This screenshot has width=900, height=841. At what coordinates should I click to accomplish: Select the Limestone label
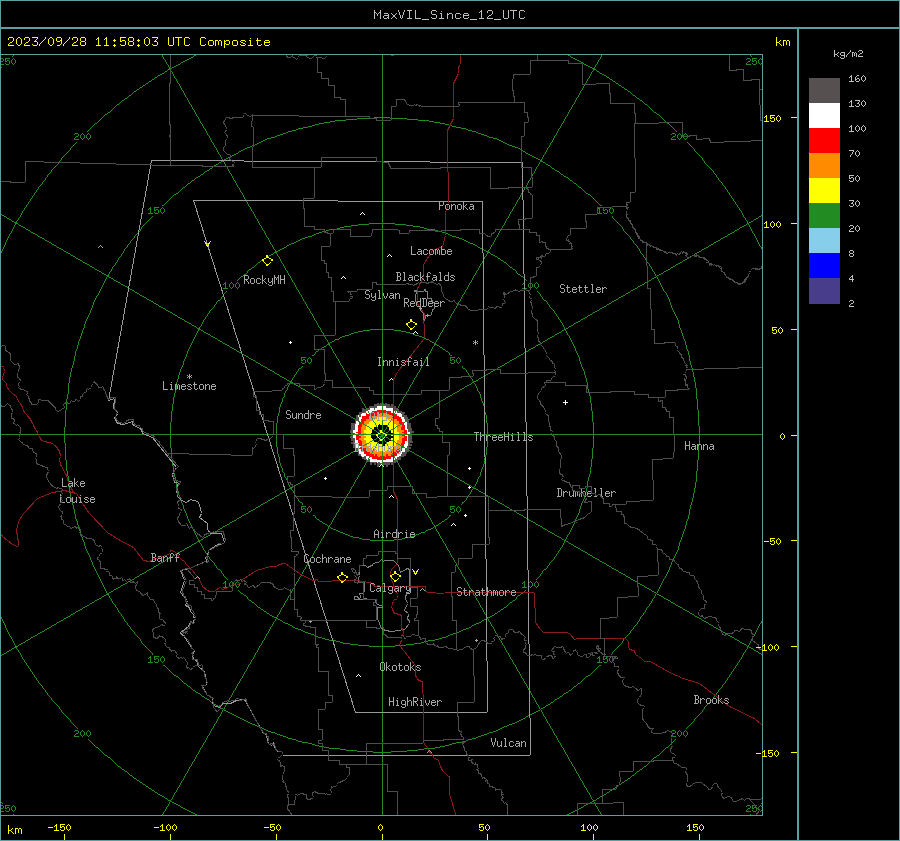[x=189, y=386]
